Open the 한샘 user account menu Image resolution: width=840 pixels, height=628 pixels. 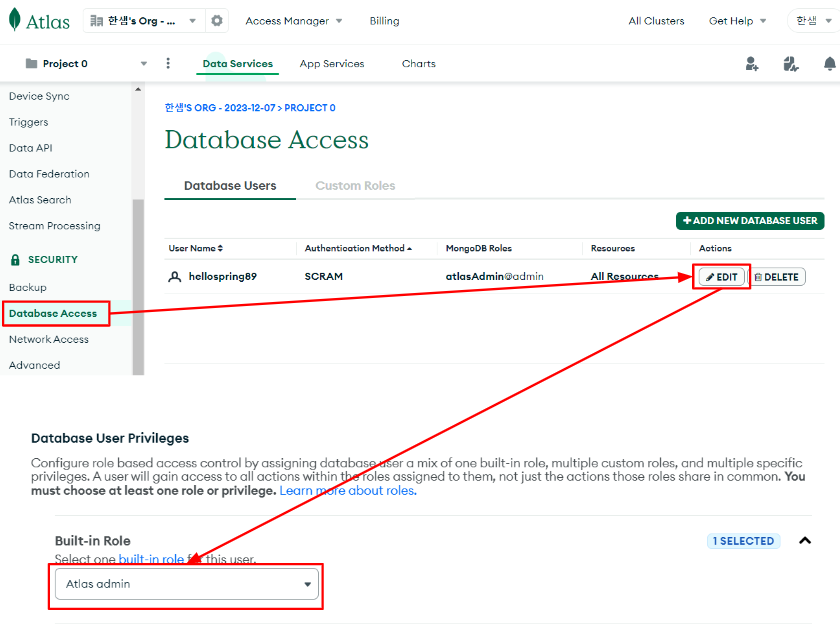[x=813, y=21]
